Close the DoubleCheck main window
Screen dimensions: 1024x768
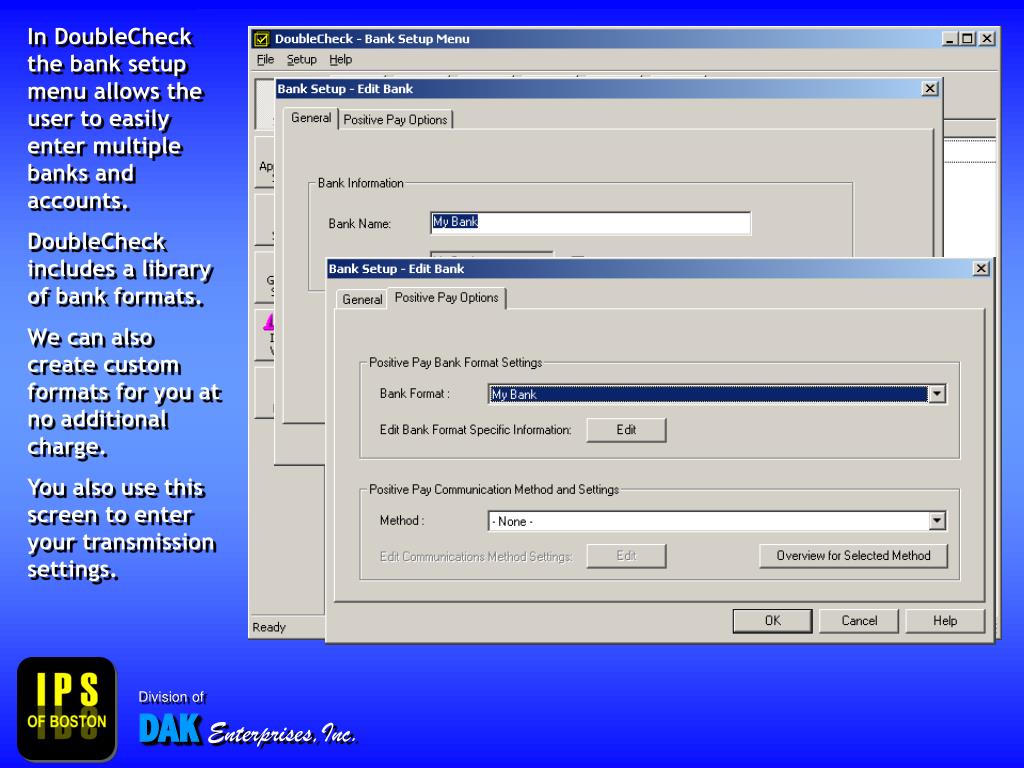click(987, 39)
